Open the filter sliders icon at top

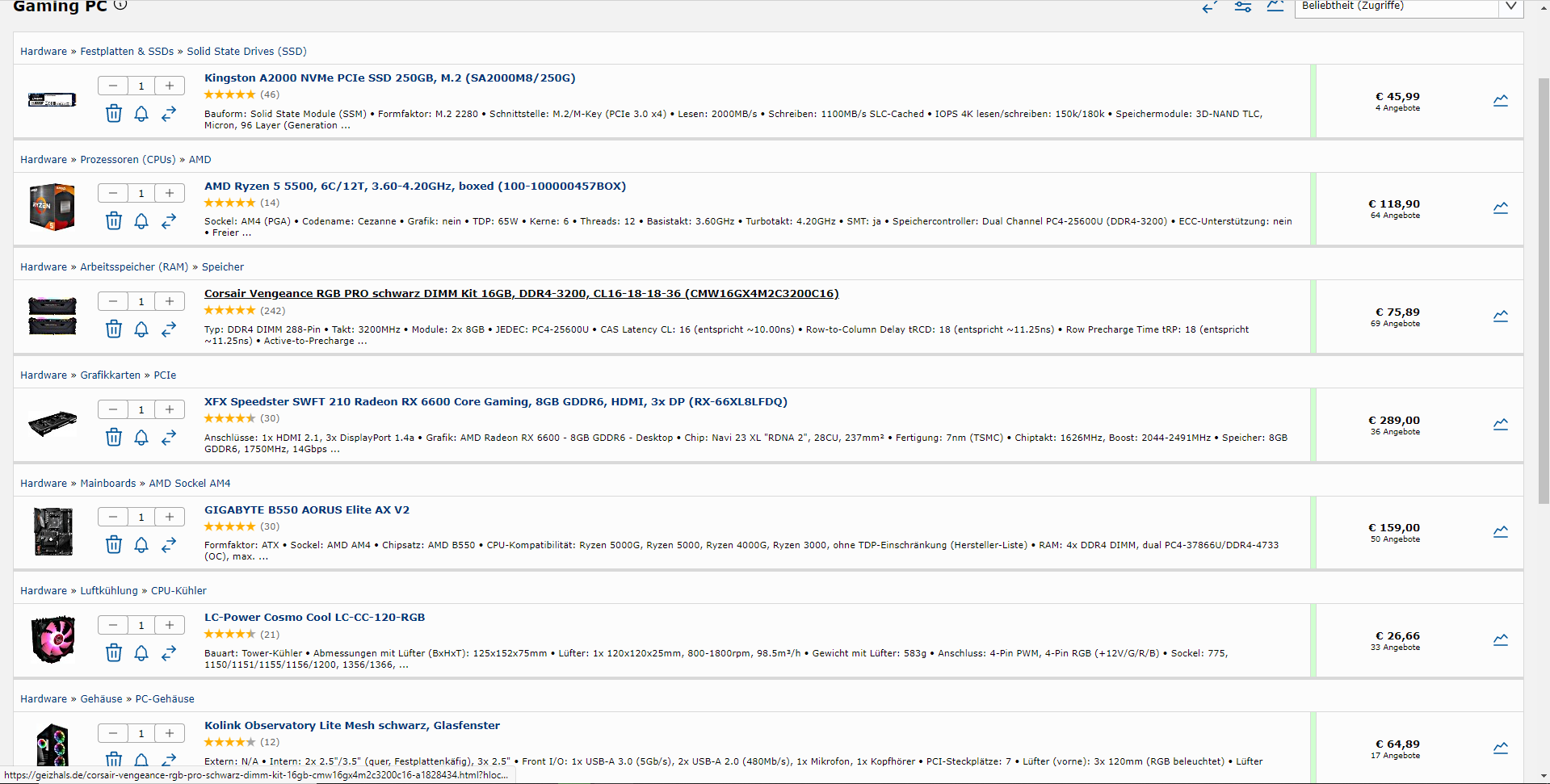point(1243,6)
